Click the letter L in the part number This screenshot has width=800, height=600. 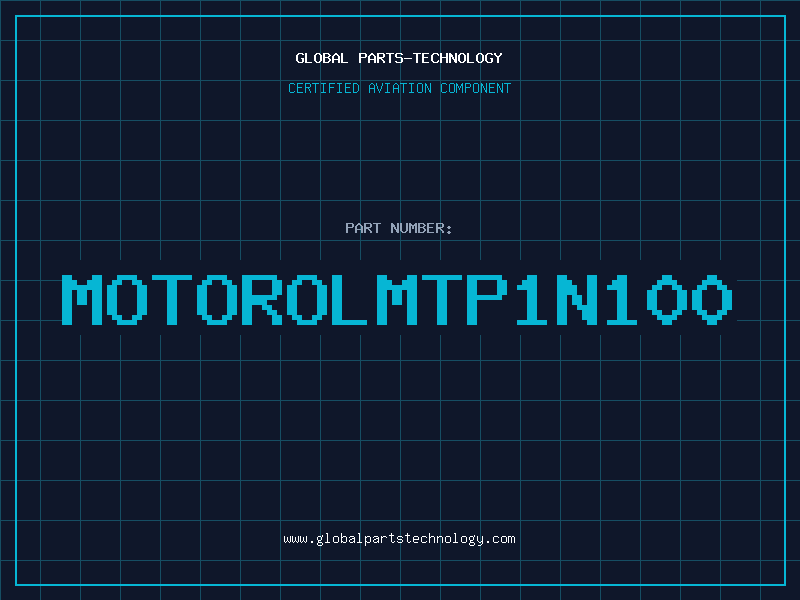coord(349,299)
